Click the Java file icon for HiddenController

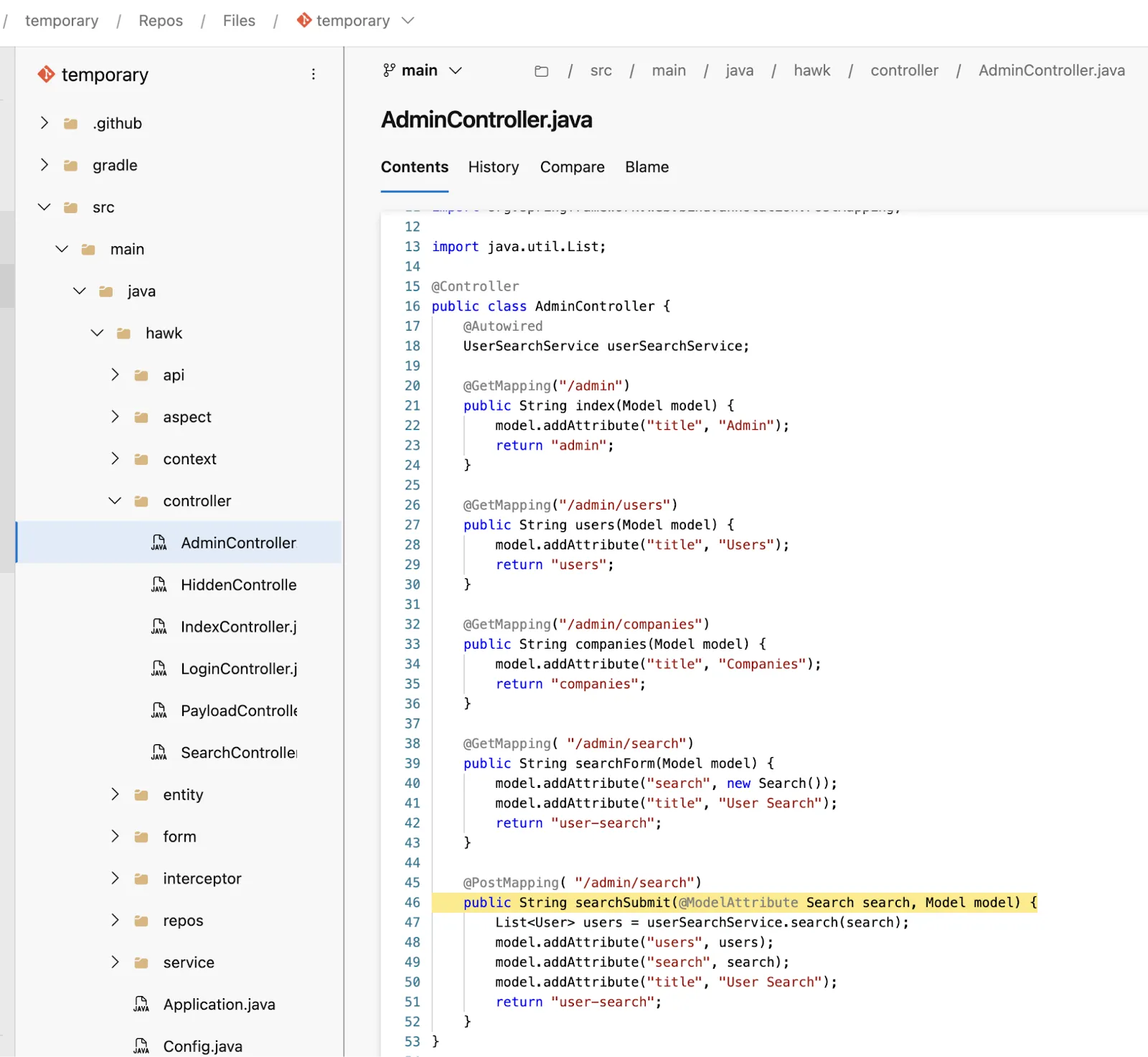point(159,585)
